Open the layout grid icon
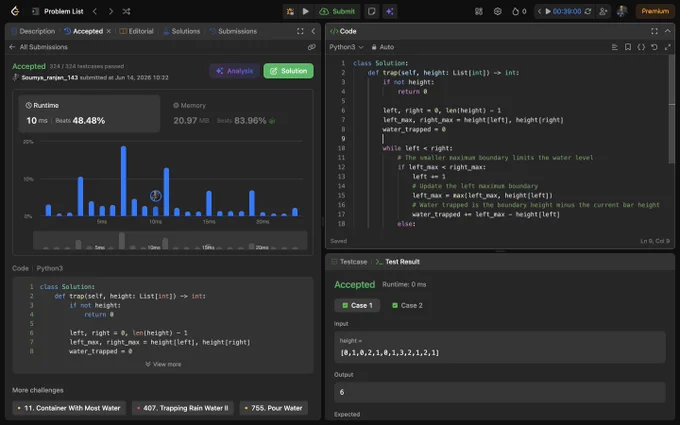The image size is (680, 425). point(479,11)
